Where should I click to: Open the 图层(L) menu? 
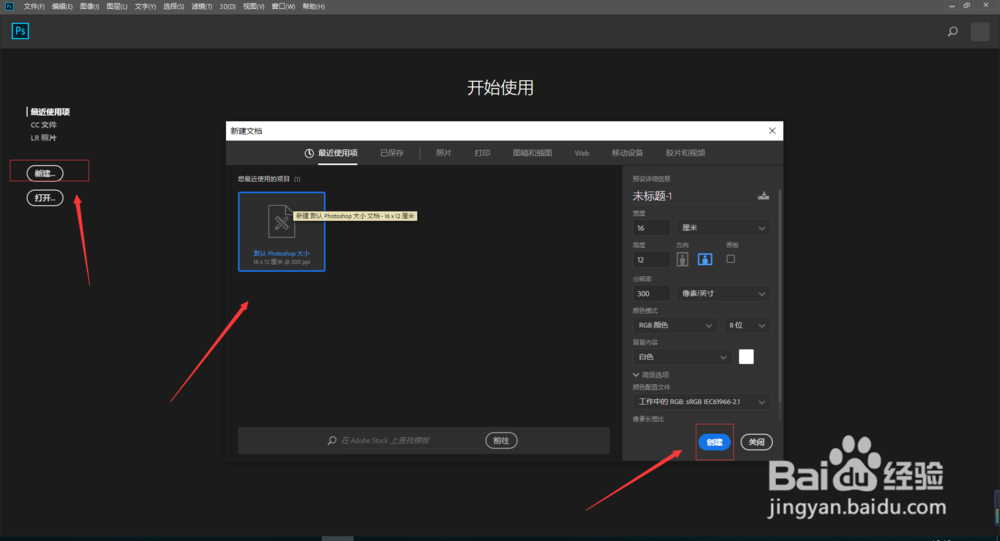117,6
